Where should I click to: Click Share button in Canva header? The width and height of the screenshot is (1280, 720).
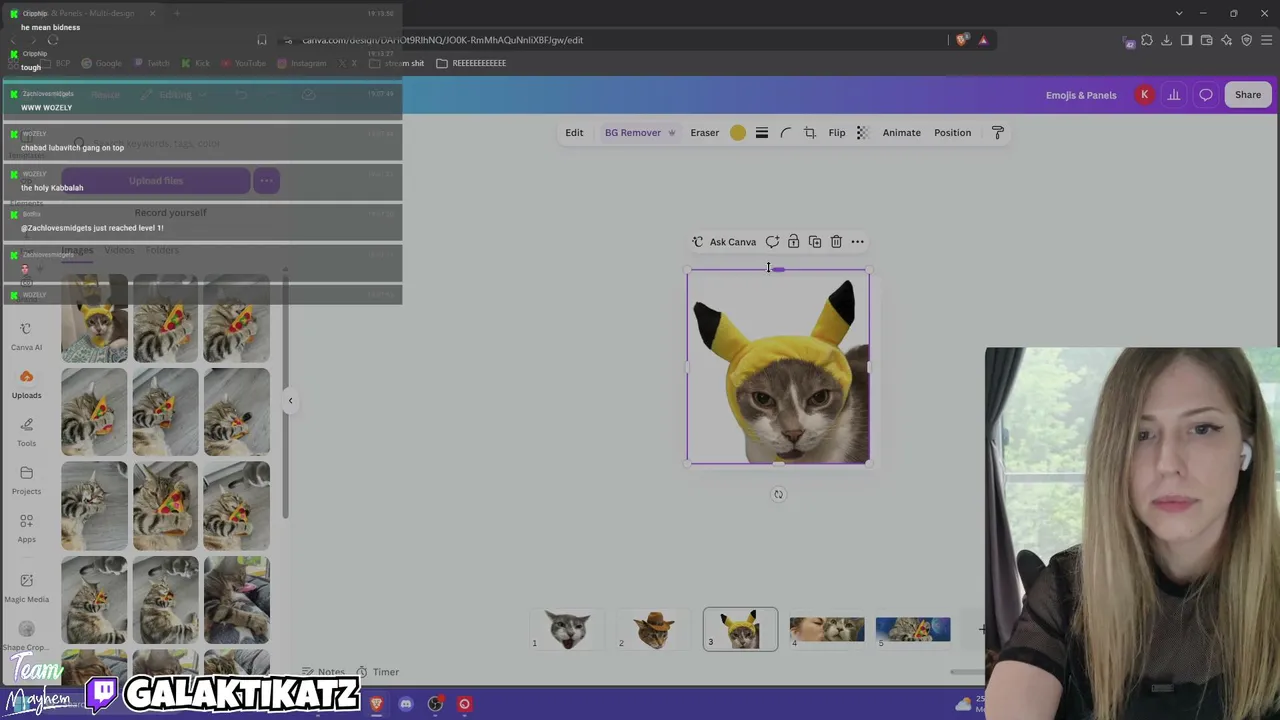coord(1247,95)
